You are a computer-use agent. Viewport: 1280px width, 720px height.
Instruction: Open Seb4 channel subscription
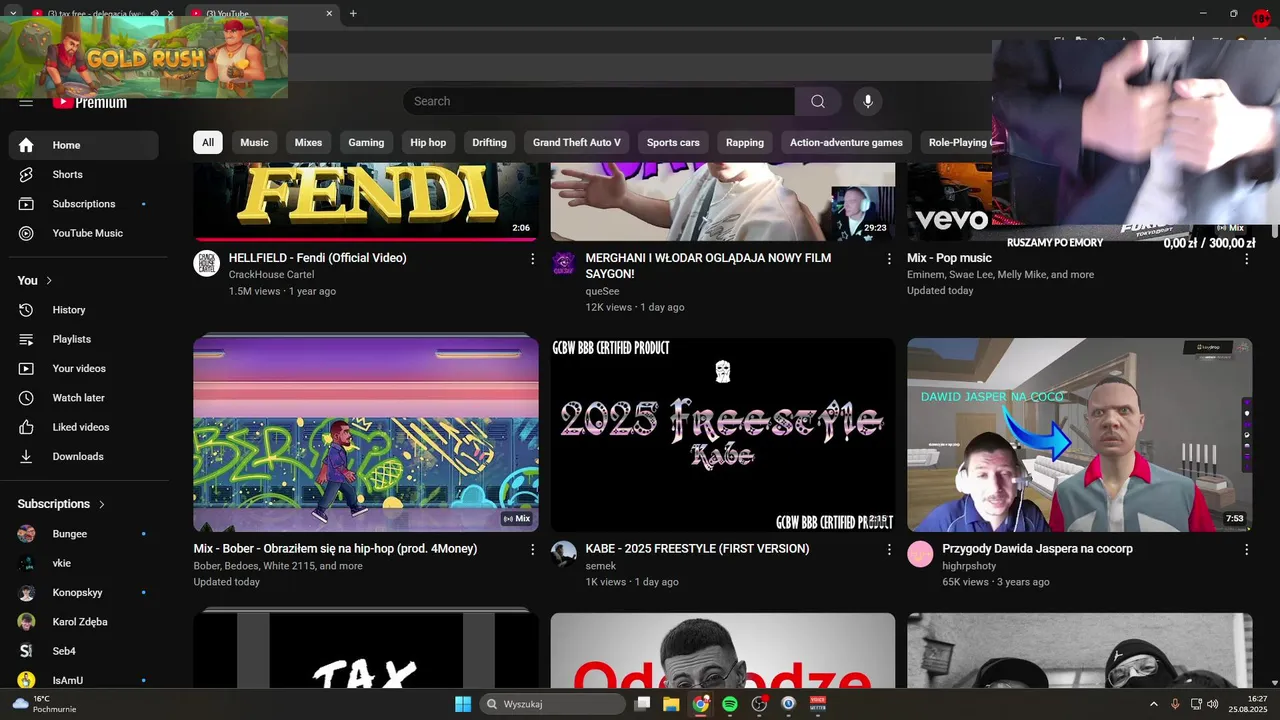(x=84, y=651)
